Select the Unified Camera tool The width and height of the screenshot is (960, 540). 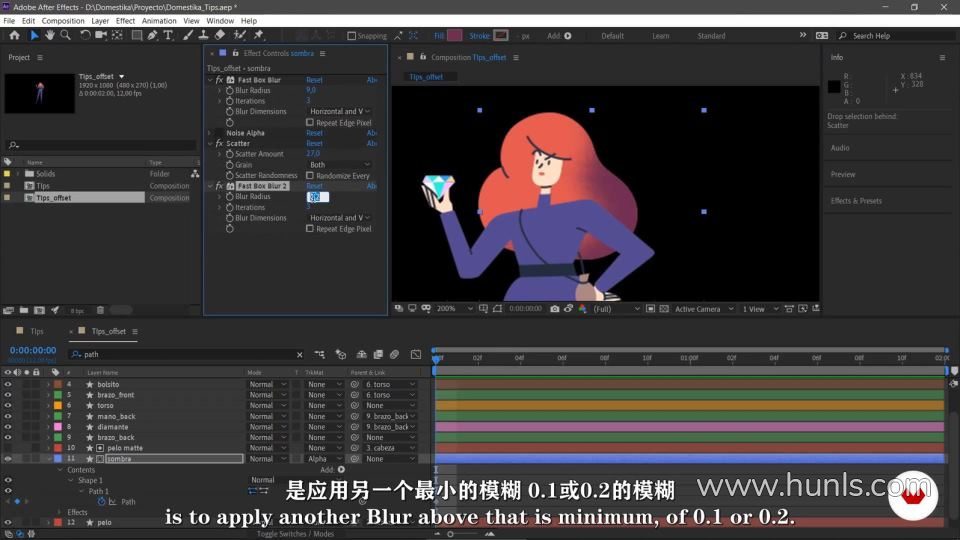pyautogui.click(x=101, y=36)
